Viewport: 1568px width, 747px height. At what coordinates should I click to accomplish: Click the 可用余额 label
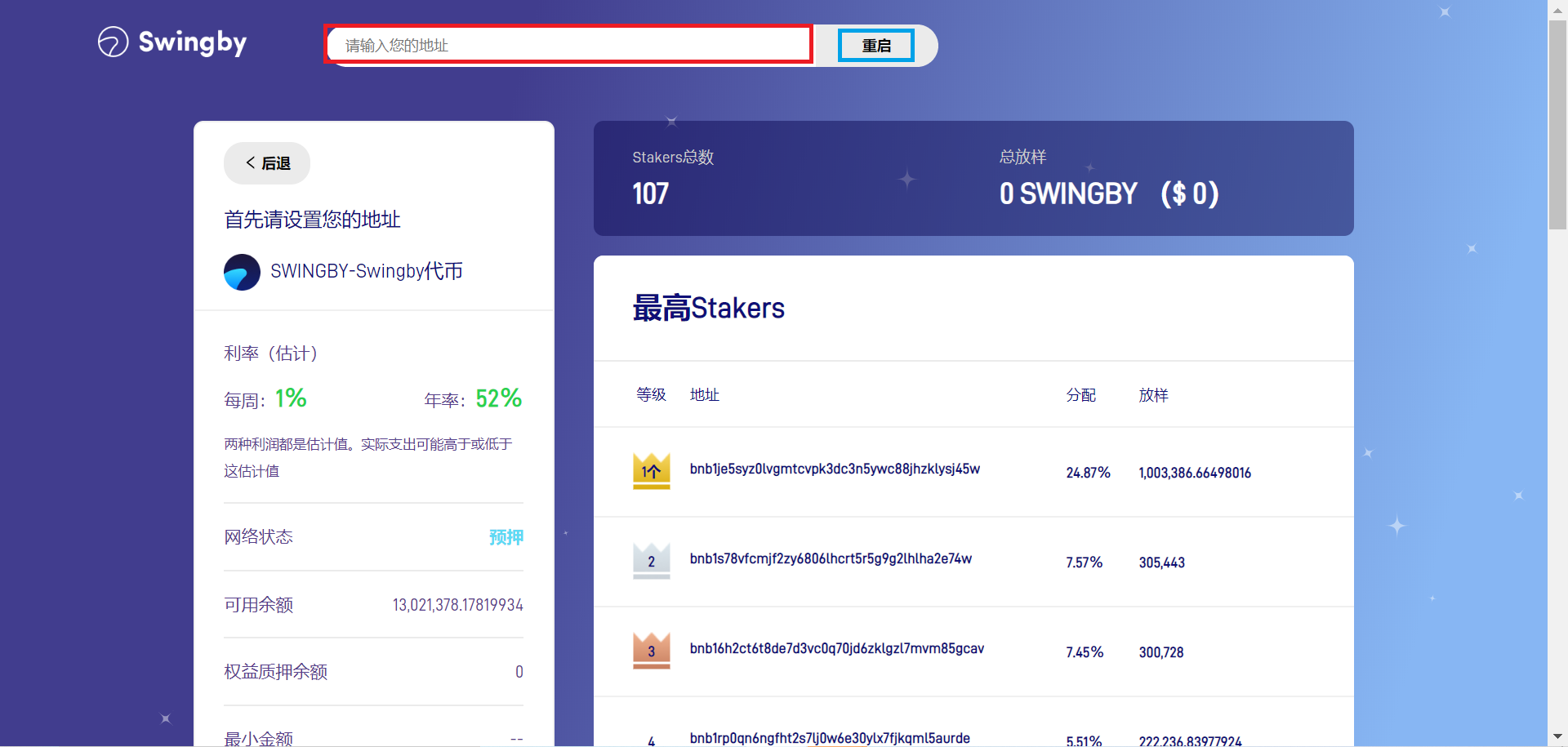[x=258, y=604]
